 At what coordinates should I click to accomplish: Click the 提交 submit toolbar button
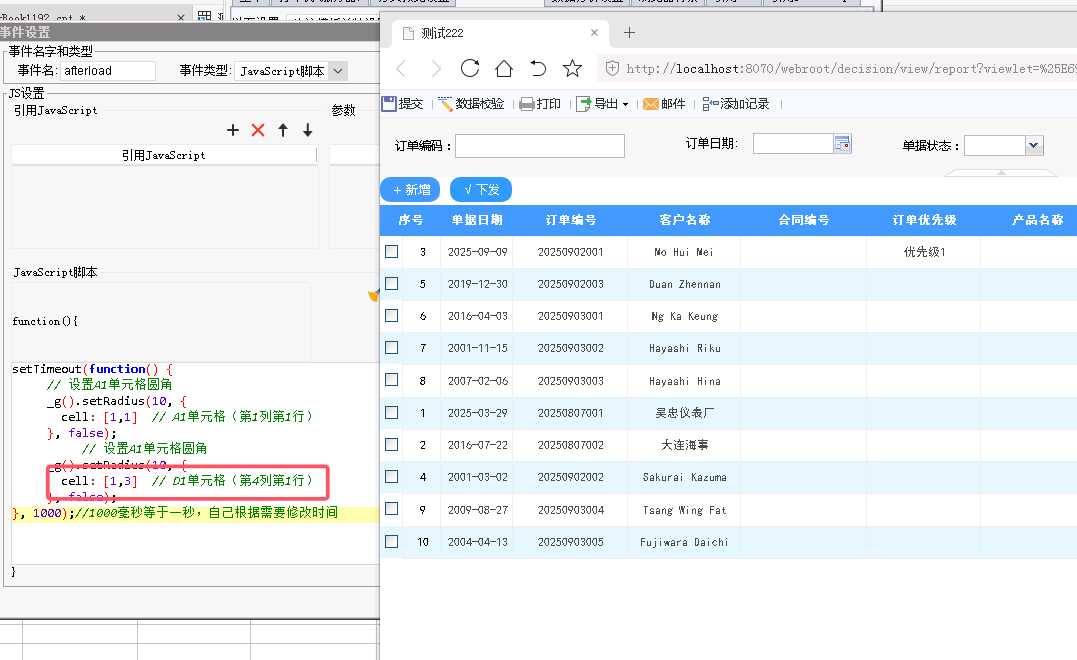402,104
